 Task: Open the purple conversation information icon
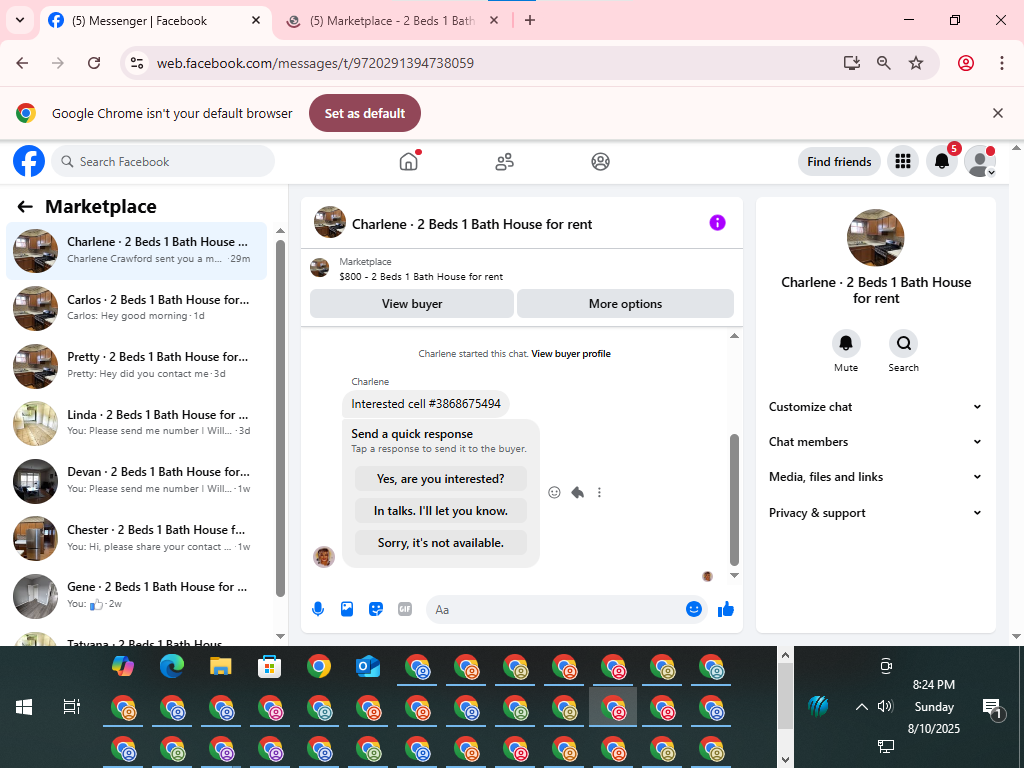click(x=717, y=223)
